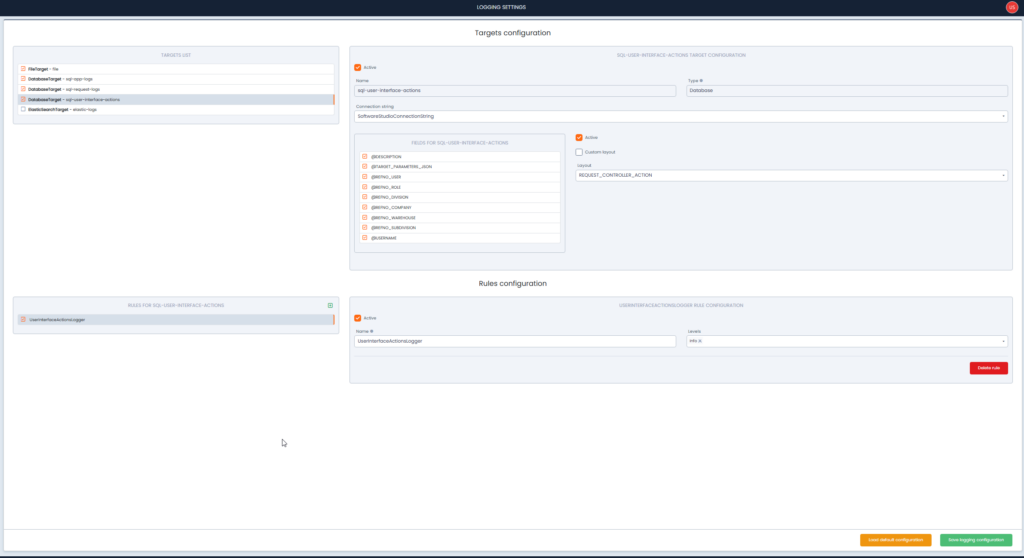Open the Connection string dropdown
This screenshot has height=558, width=1024.
(x=680, y=116)
